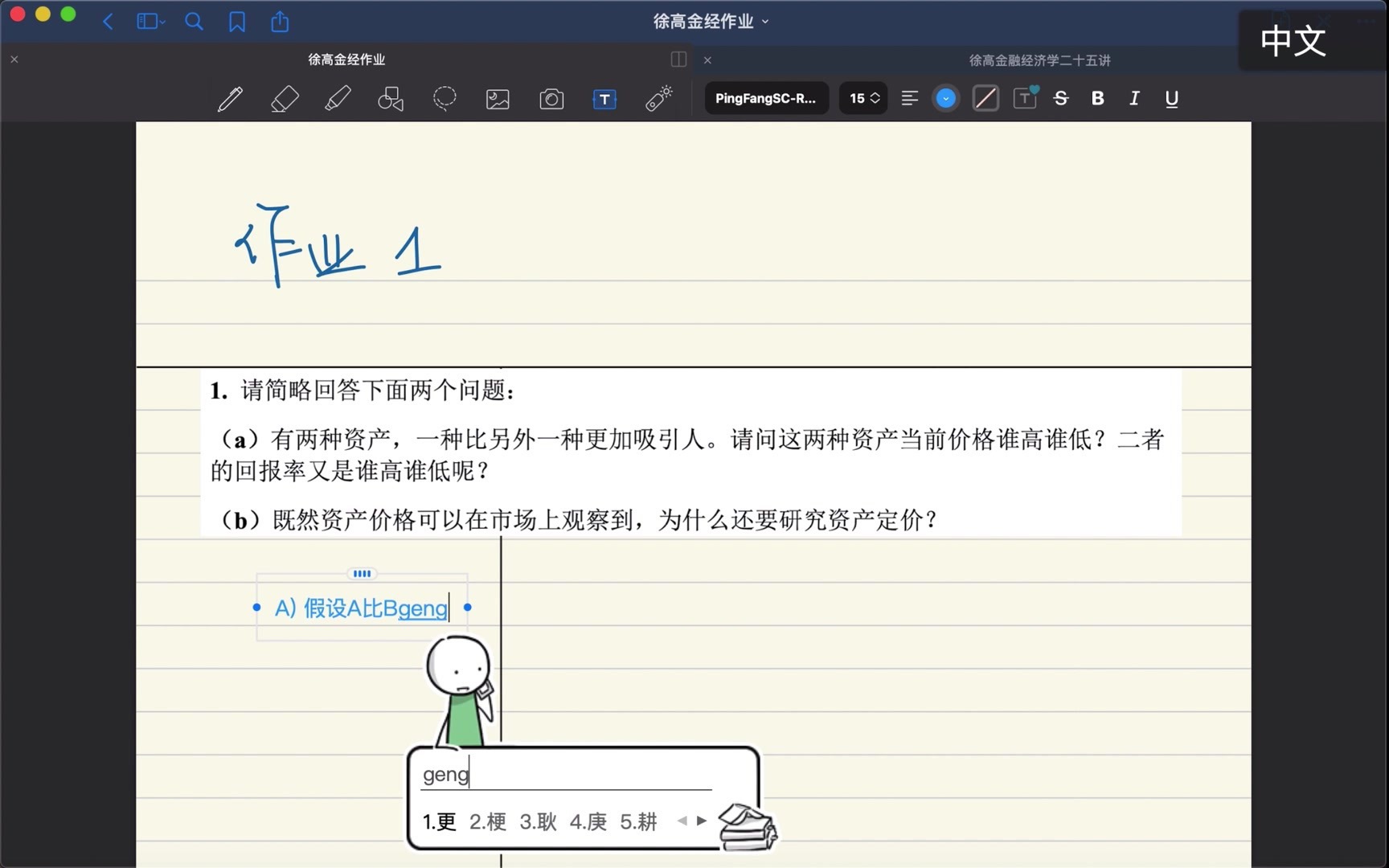Select the Text box tool
Image resolution: width=1389 pixels, height=868 pixels.
[x=604, y=99]
